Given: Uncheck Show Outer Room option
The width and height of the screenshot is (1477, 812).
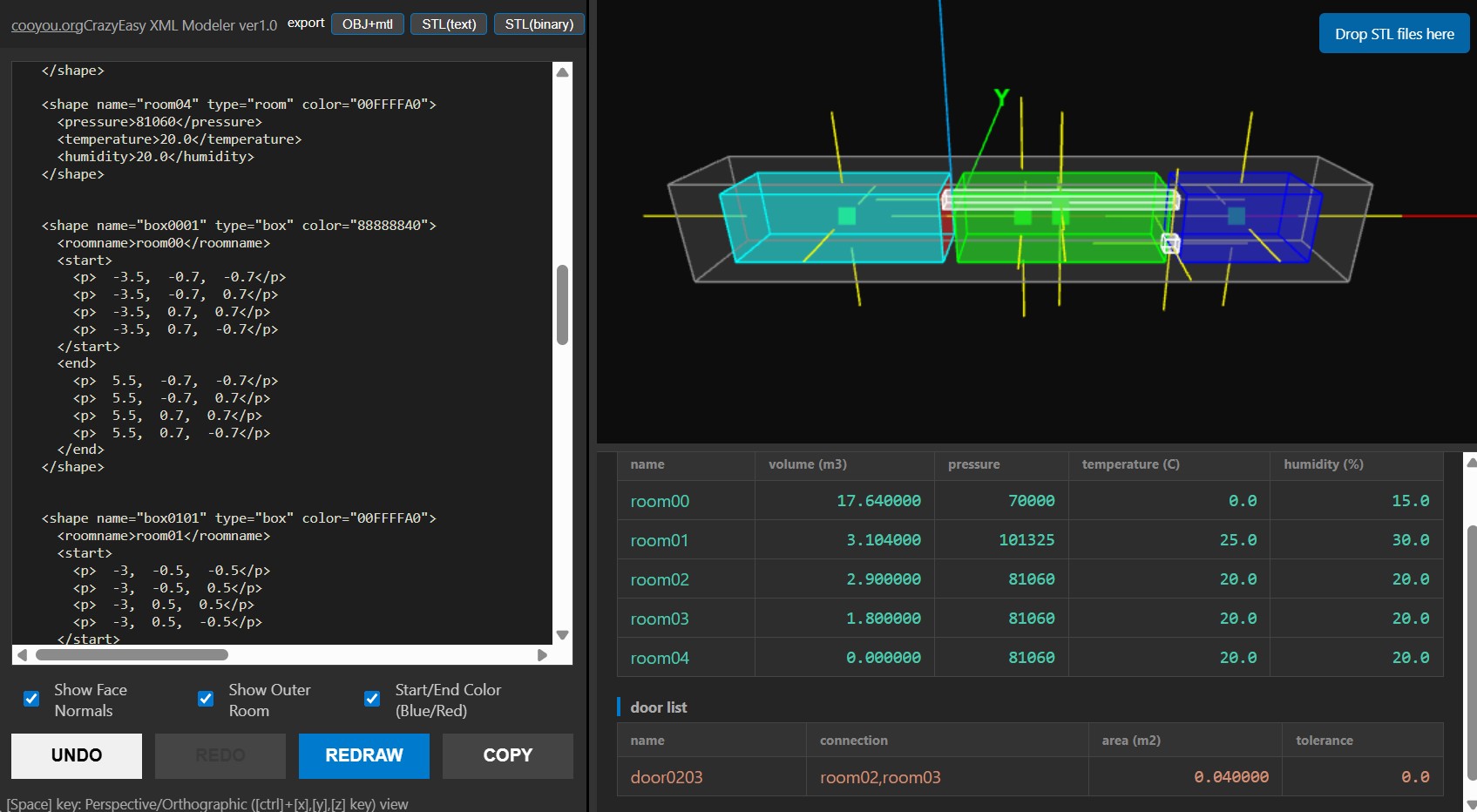Looking at the screenshot, I should pyautogui.click(x=206, y=699).
